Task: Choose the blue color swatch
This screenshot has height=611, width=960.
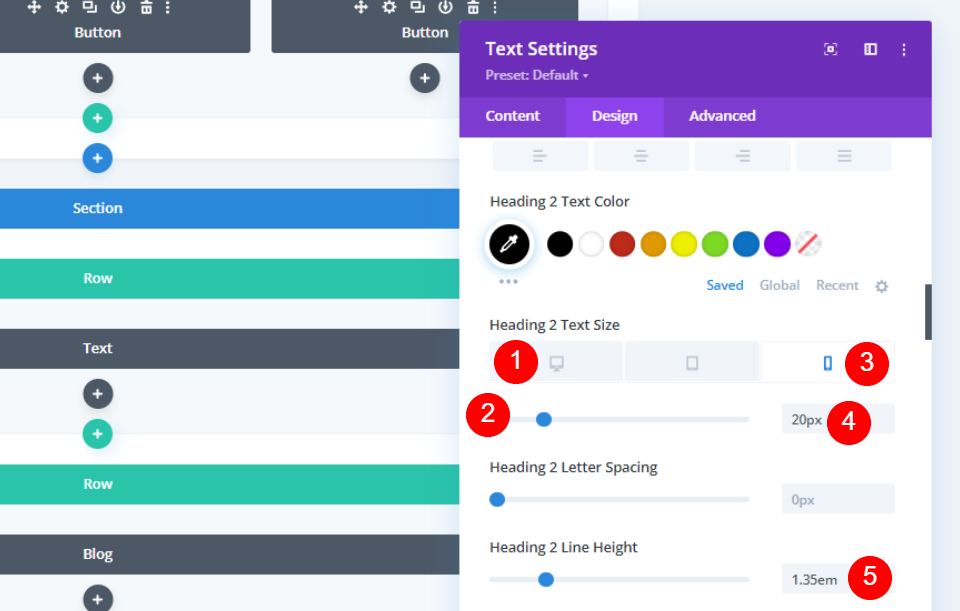Action: click(746, 244)
